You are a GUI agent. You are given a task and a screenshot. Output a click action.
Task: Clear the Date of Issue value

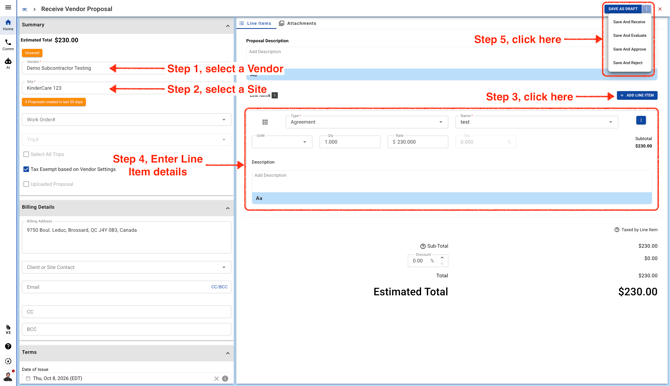pos(216,378)
